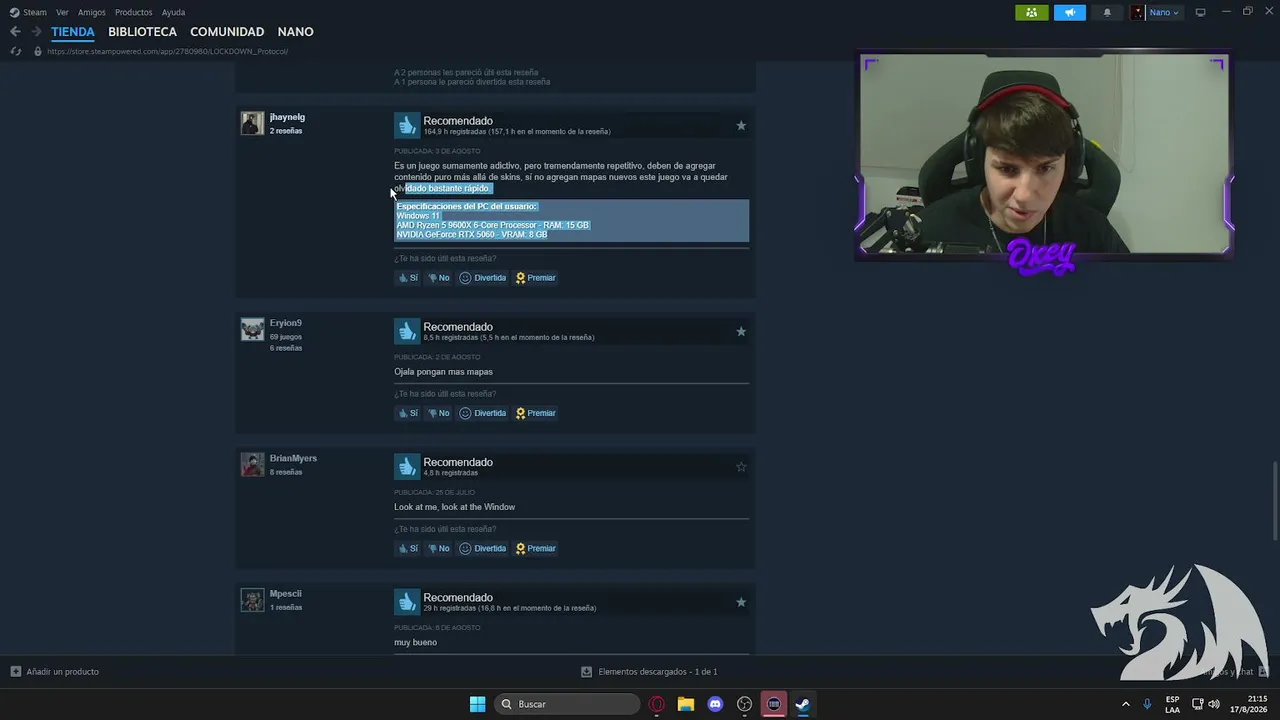Open BrianMyers's profile name link
Screen dimensions: 1280x720
coord(293,458)
